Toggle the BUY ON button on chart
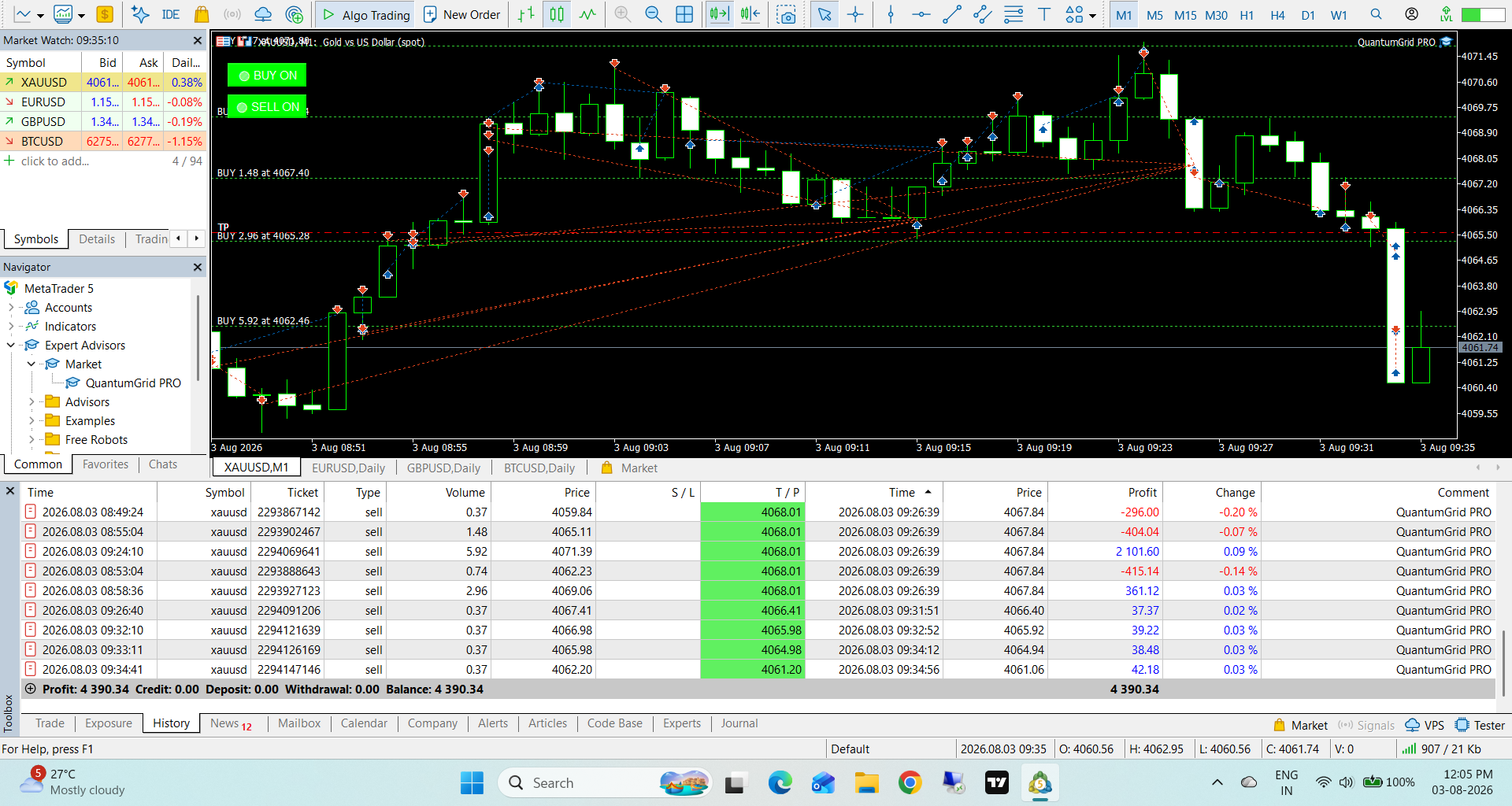The height and width of the screenshot is (806, 1512). pos(267,76)
